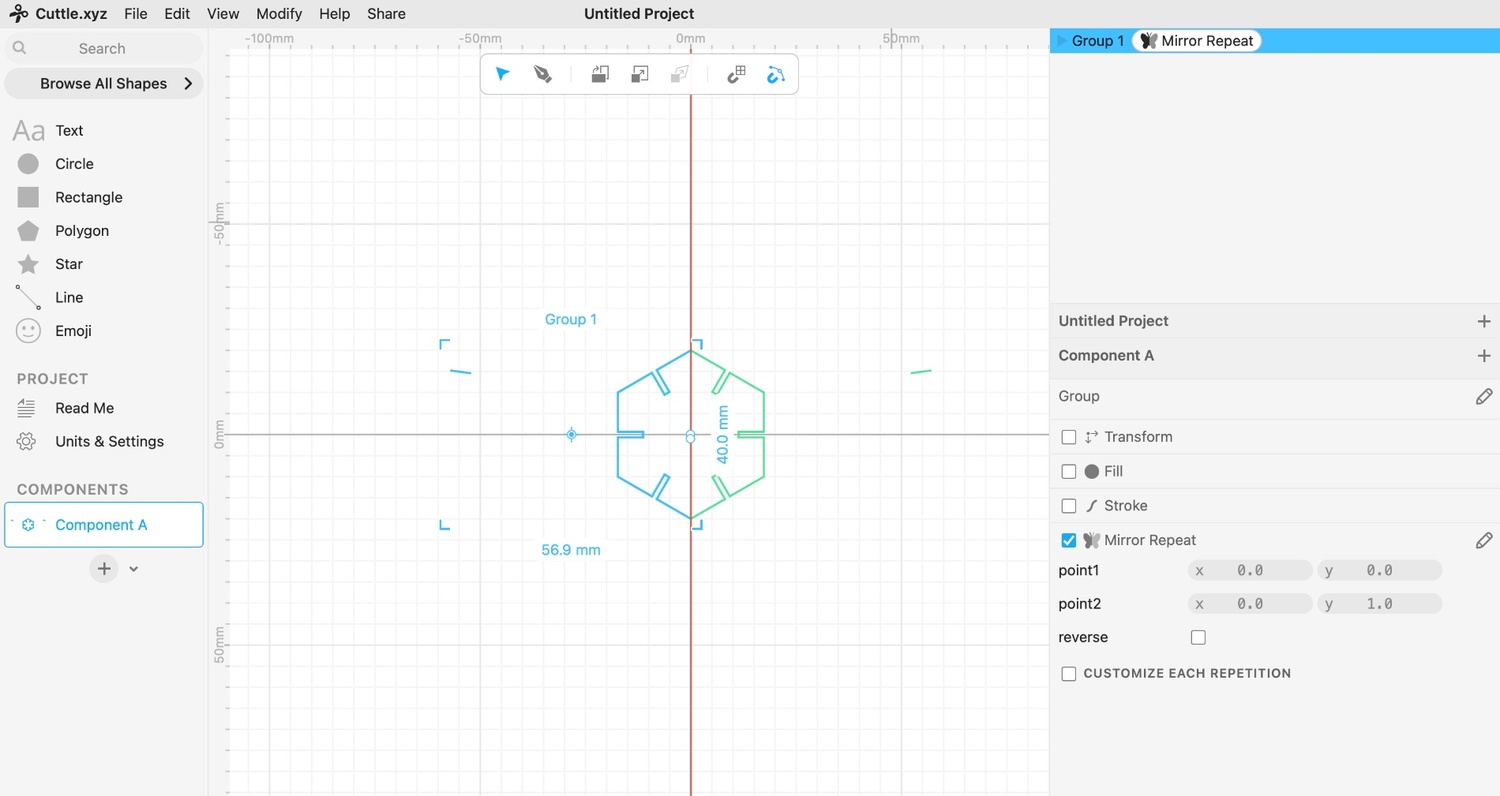Select the arrow Select tool
This screenshot has height=796, width=1500.
click(x=503, y=74)
